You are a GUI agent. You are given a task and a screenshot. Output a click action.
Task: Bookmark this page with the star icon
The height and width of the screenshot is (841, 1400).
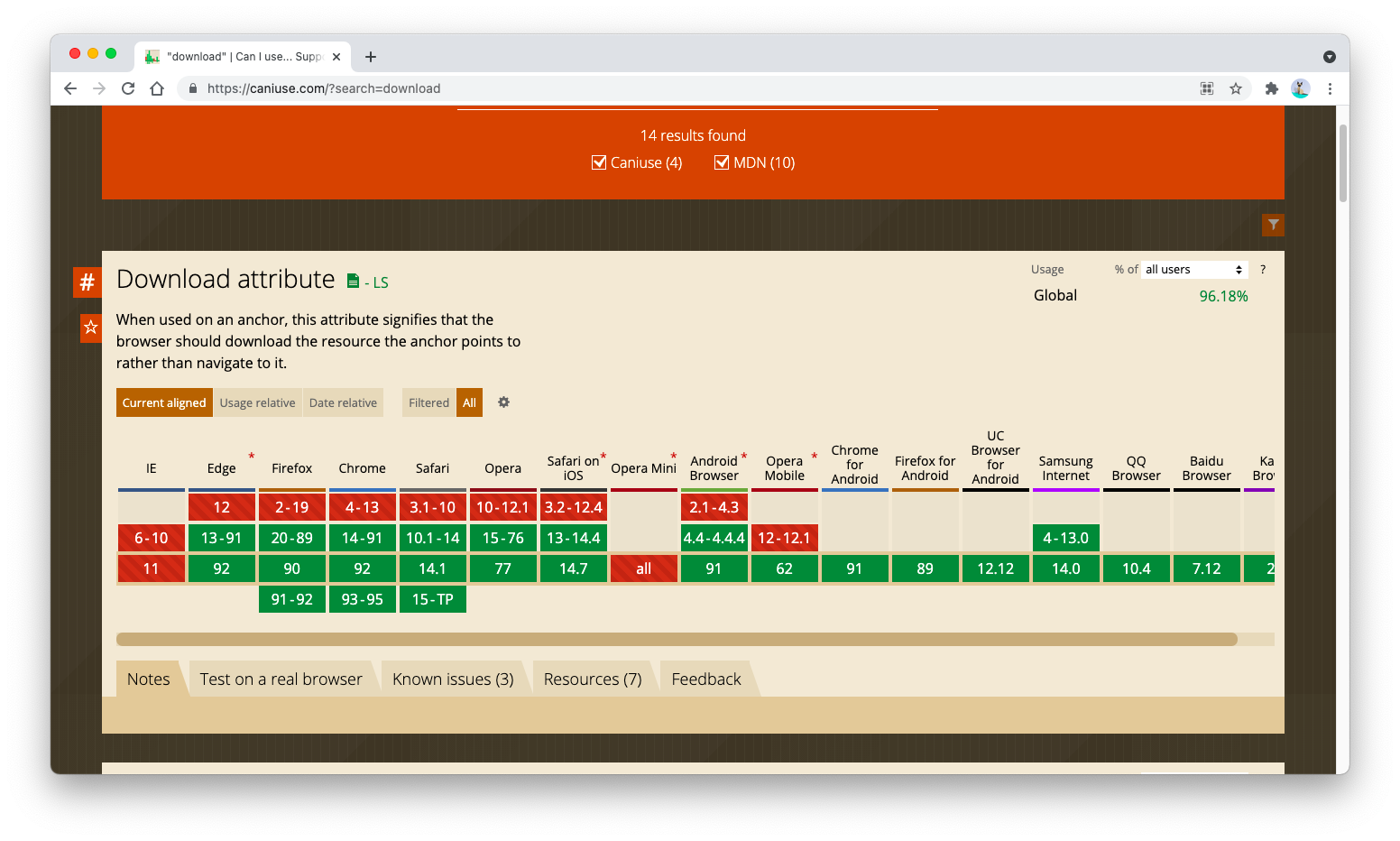coord(1236,88)
